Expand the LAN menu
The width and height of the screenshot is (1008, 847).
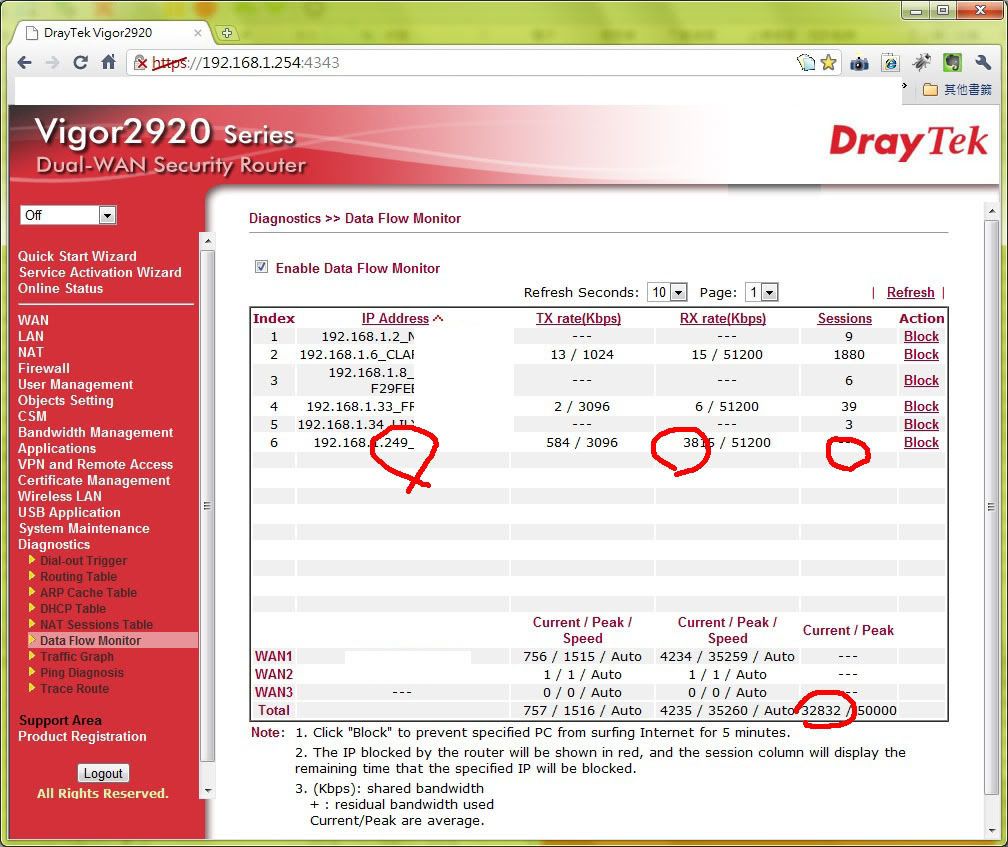point(31,336)
